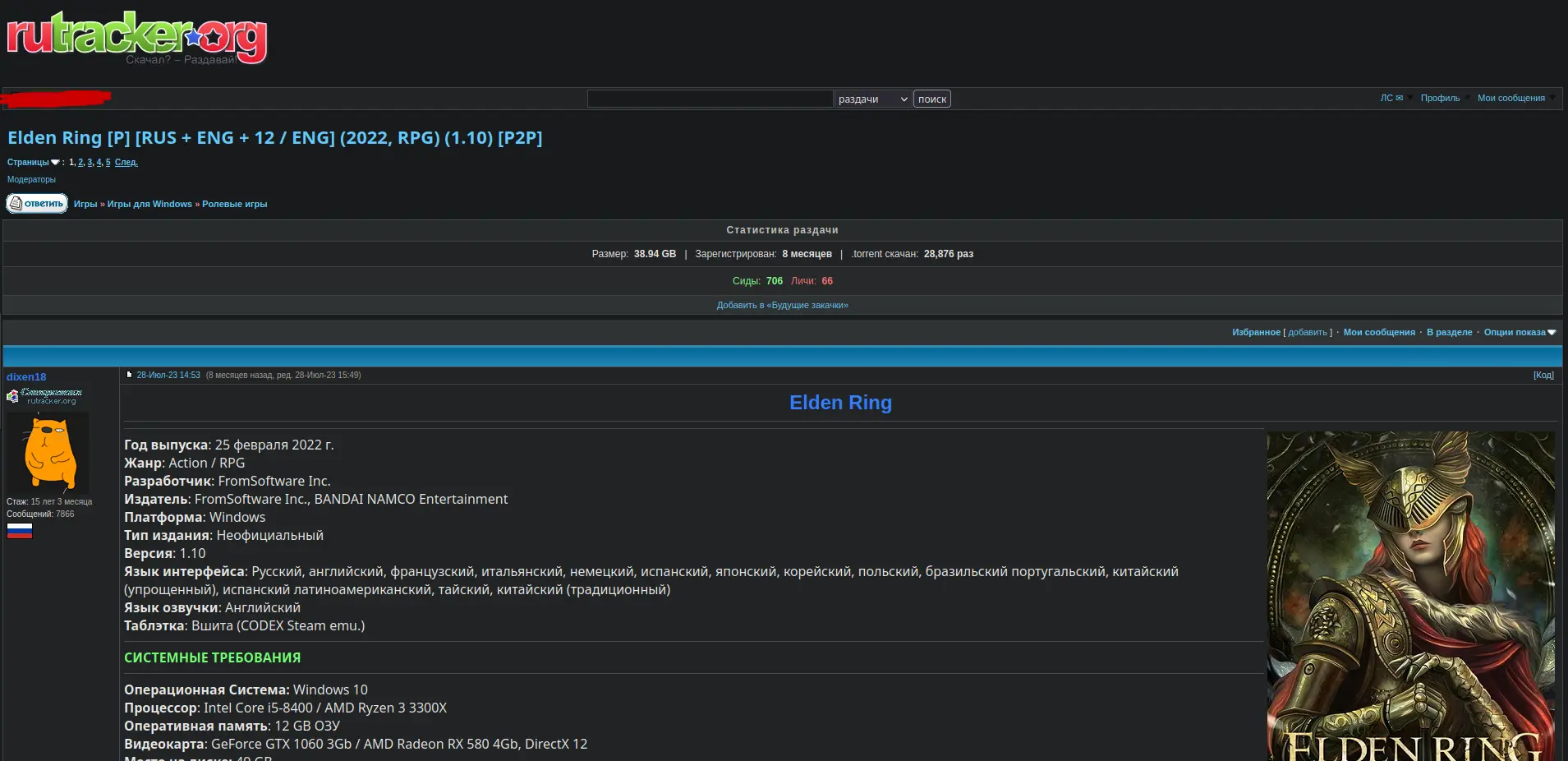Open the Игры breadcrumb category
The image size is (1568, 761).
coord(85,204)
